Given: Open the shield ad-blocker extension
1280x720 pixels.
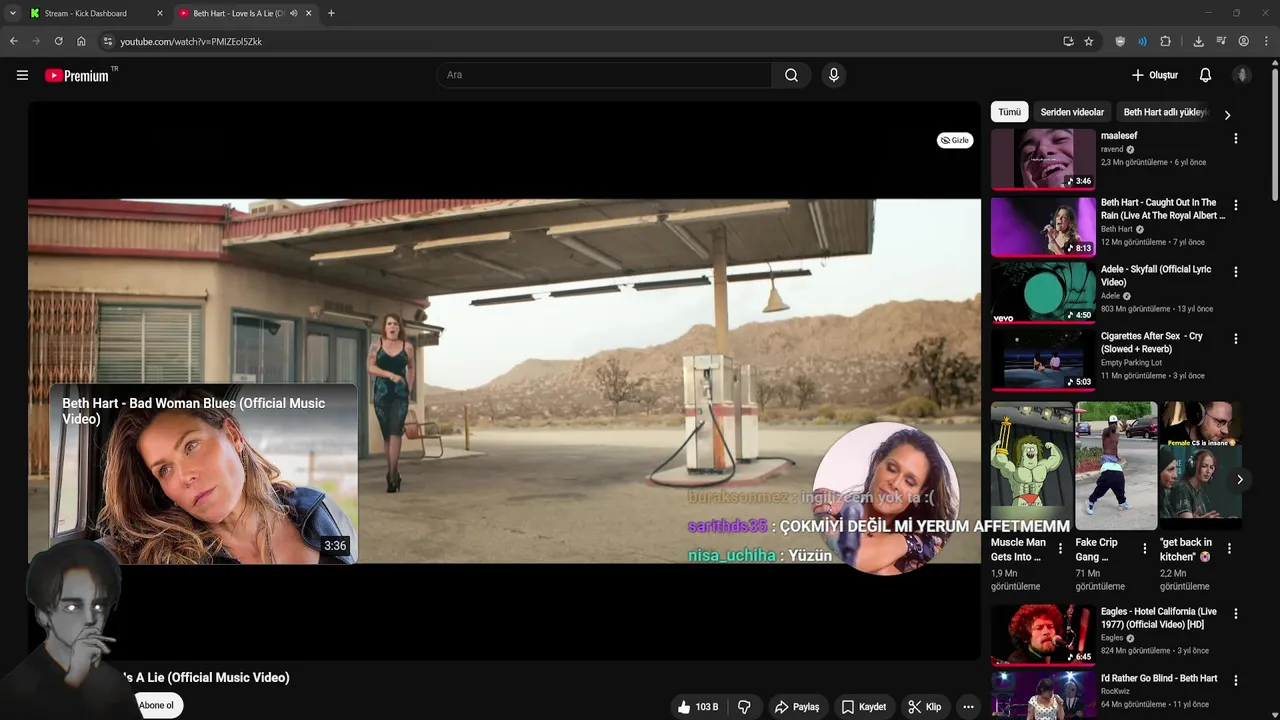Looking at the screenshot, I should point(1120,41).
